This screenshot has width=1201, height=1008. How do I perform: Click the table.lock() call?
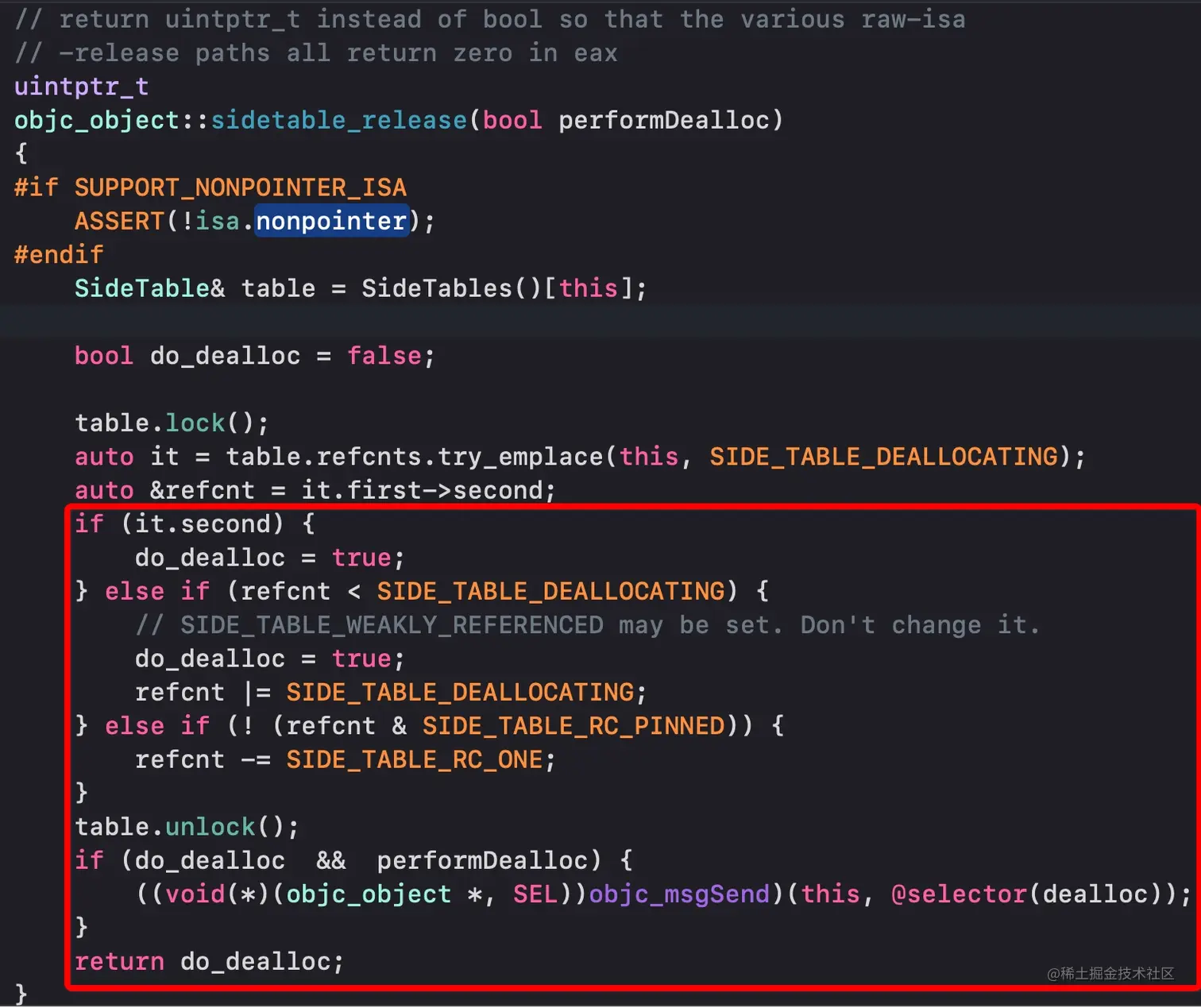pyautogui.click(x=170, y=422)
